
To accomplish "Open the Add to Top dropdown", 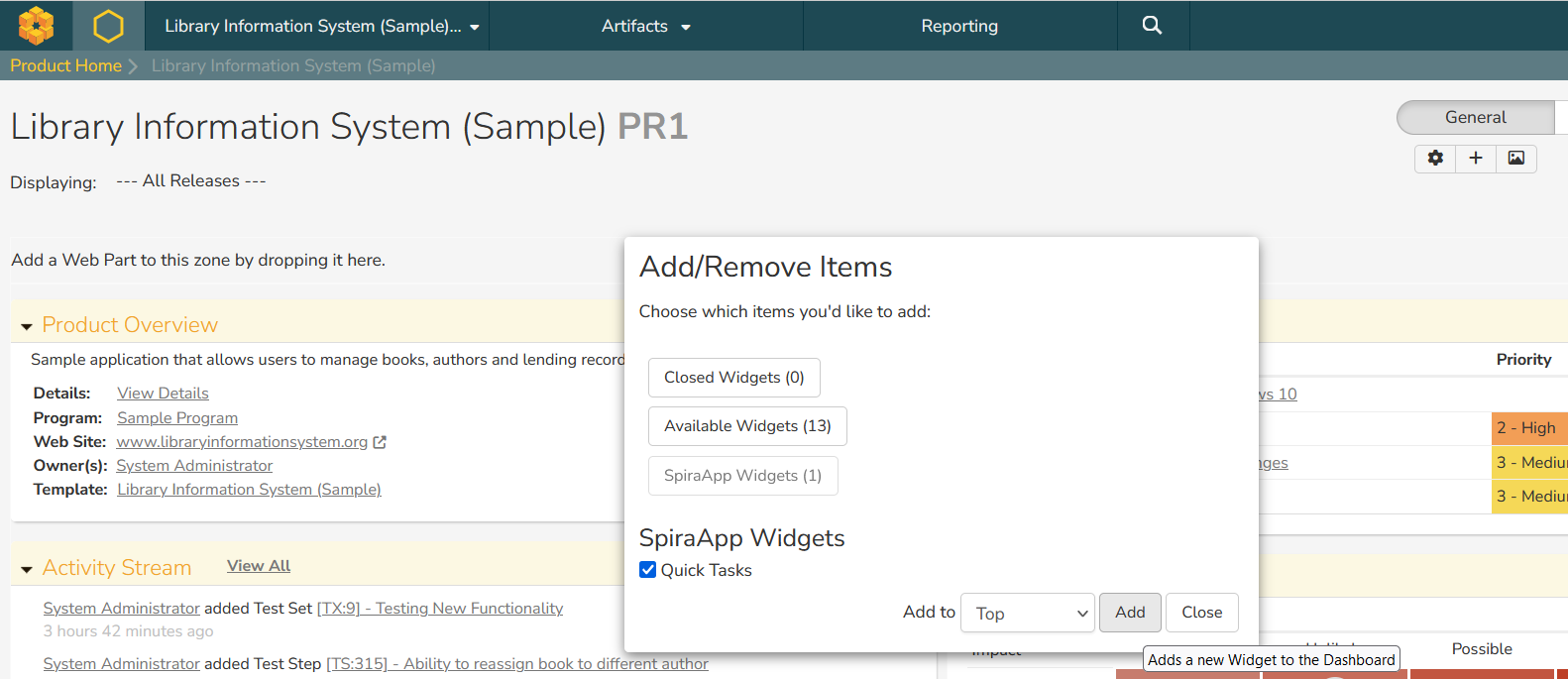I will [x=1028, y=613].
